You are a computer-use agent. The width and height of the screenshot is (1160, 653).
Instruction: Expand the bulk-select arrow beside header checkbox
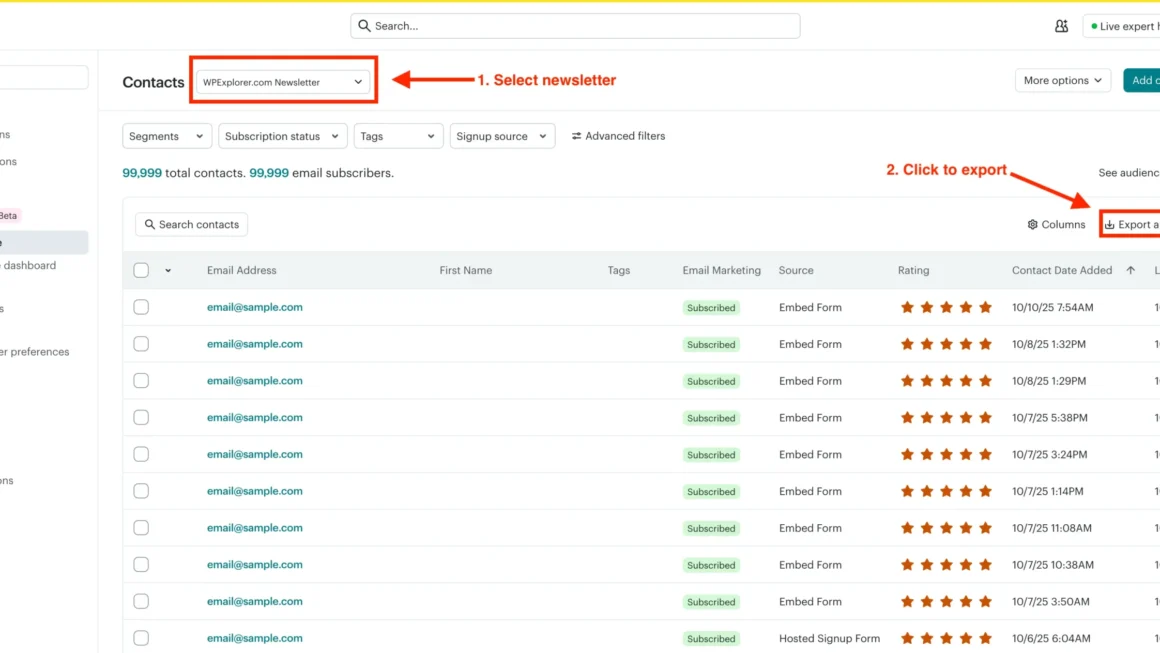168,271
